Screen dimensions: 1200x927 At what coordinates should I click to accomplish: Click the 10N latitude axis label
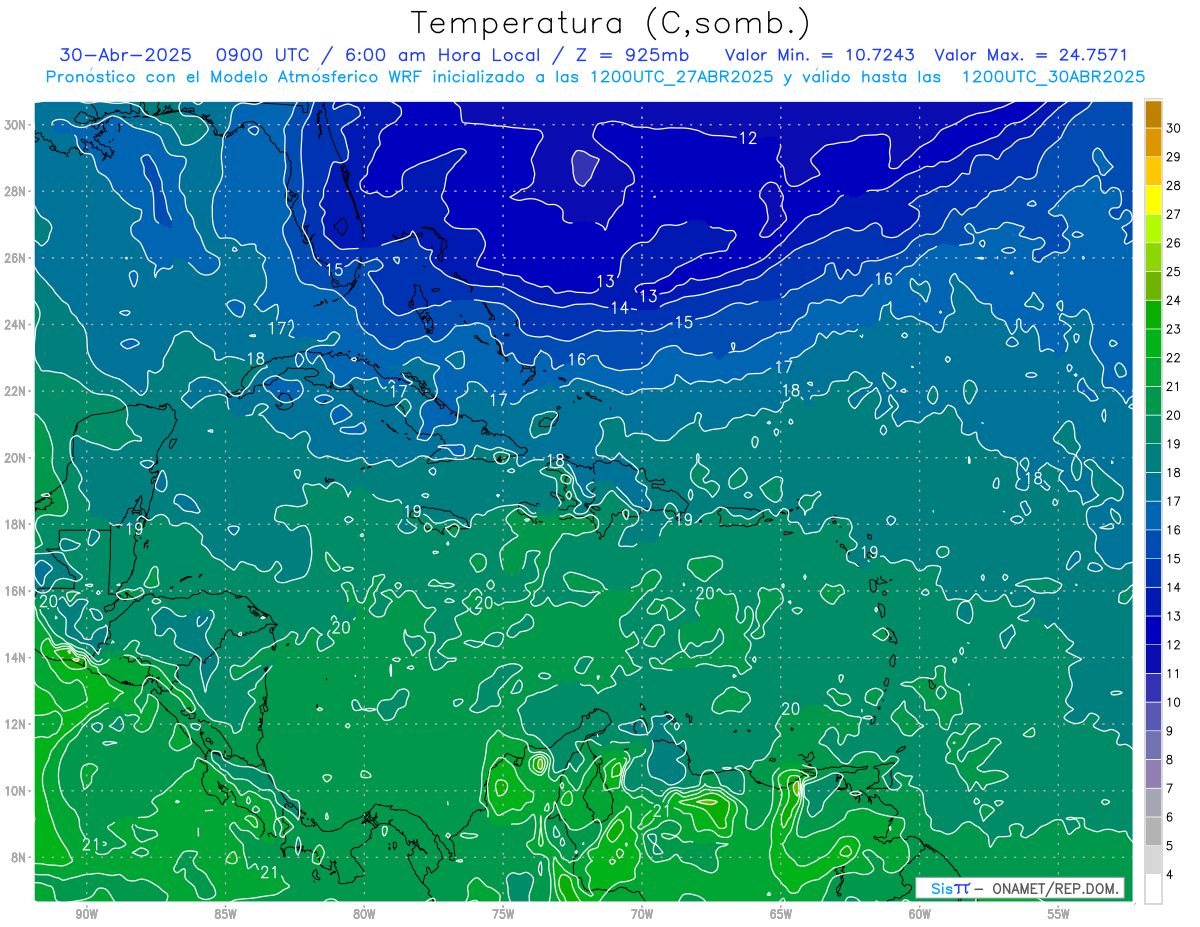[16, 791]
